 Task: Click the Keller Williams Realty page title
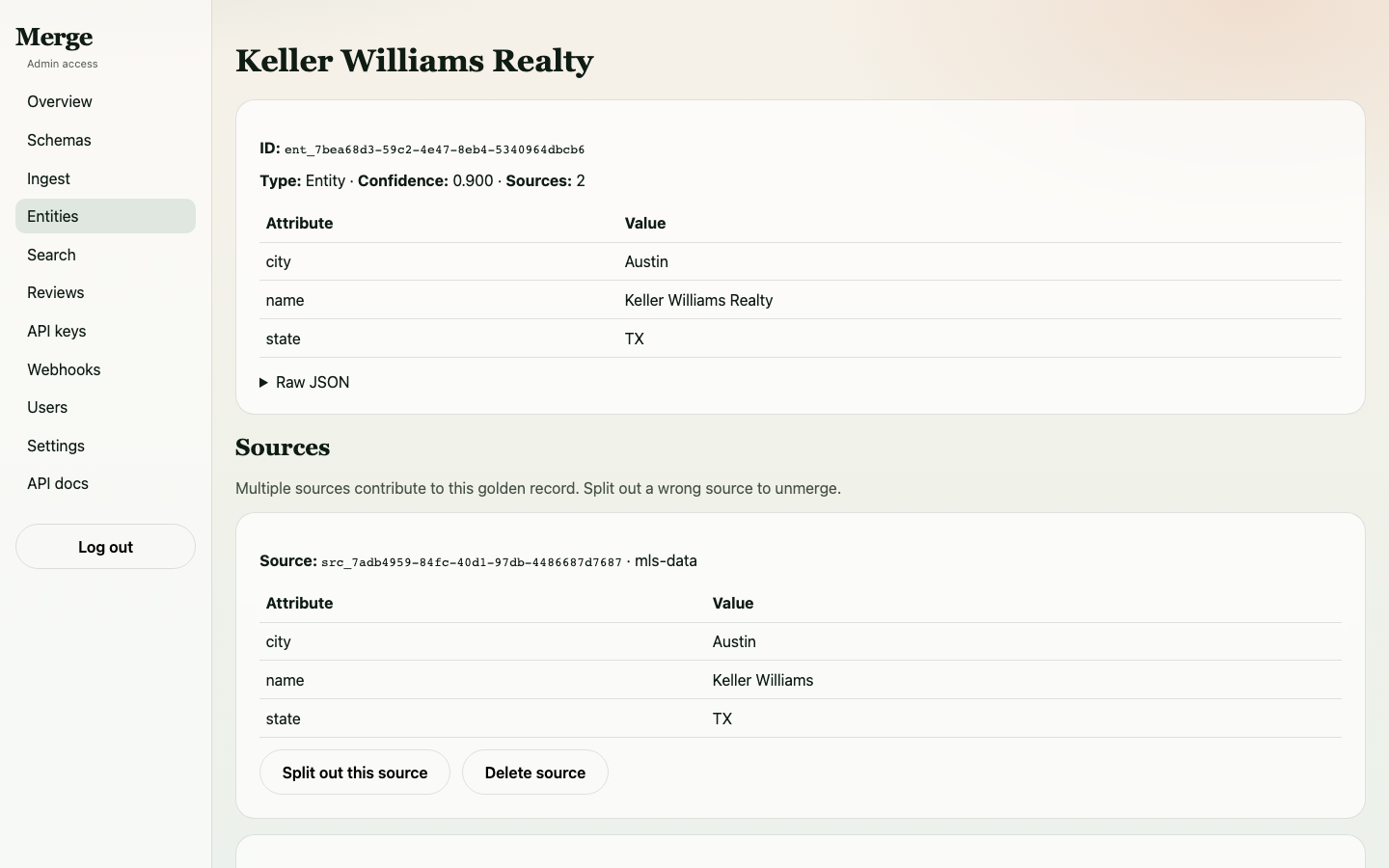pos(415,60)
